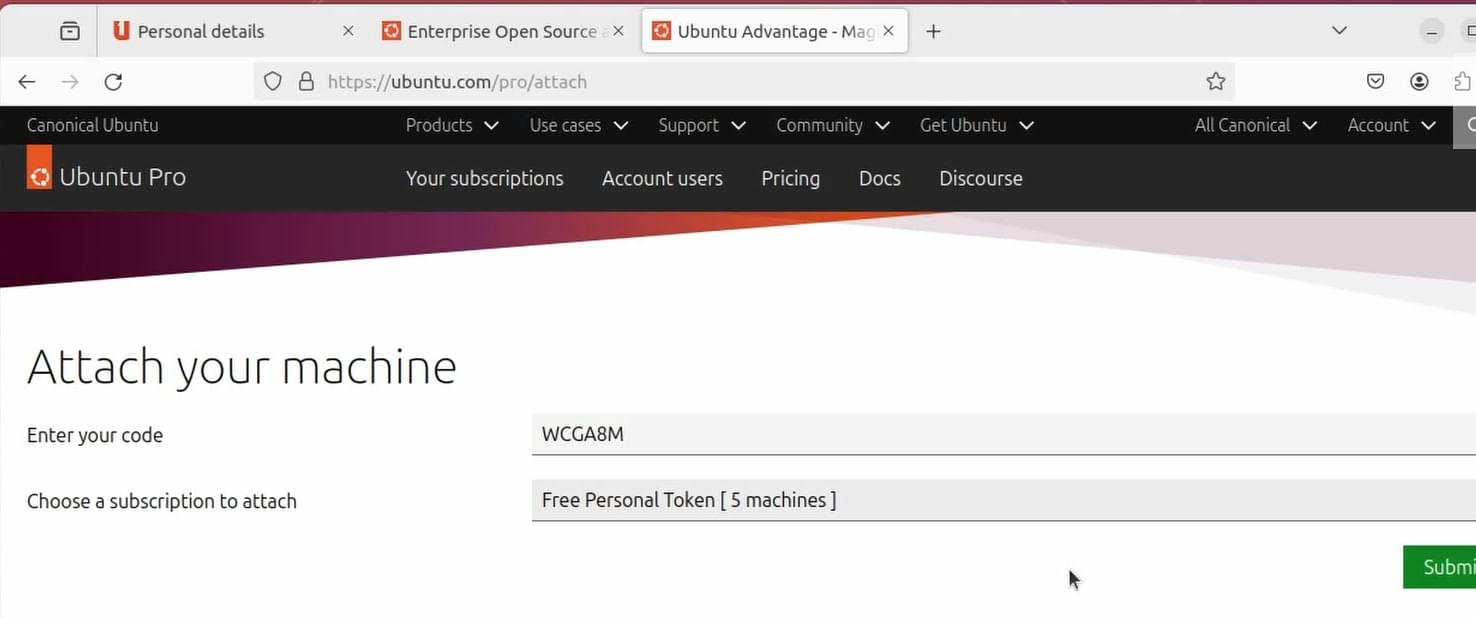Open Account users page

662,178
